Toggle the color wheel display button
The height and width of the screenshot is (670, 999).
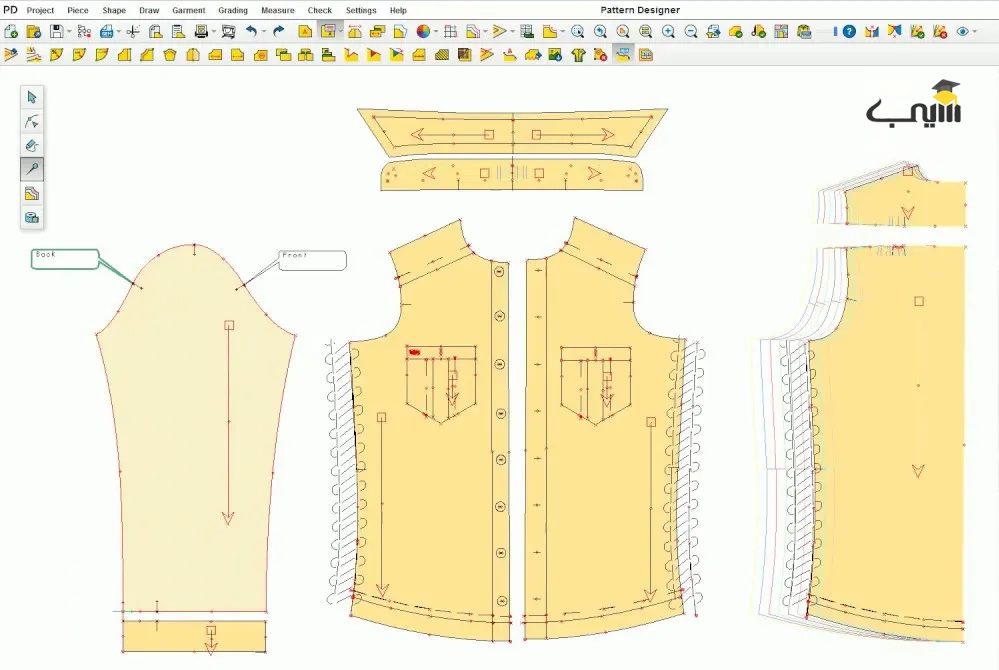[423, 31]
